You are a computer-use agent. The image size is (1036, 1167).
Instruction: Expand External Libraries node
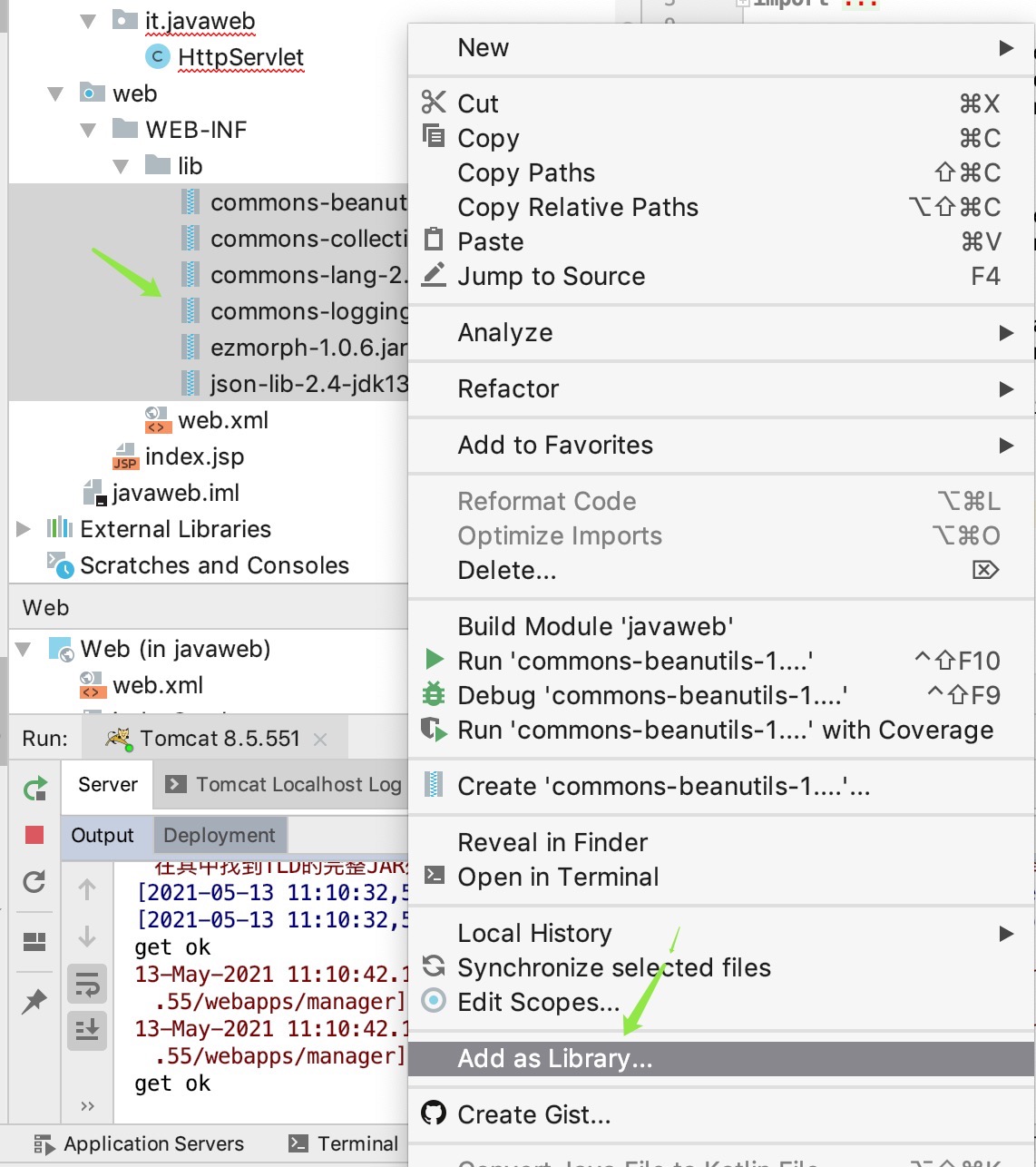[24, 529]
